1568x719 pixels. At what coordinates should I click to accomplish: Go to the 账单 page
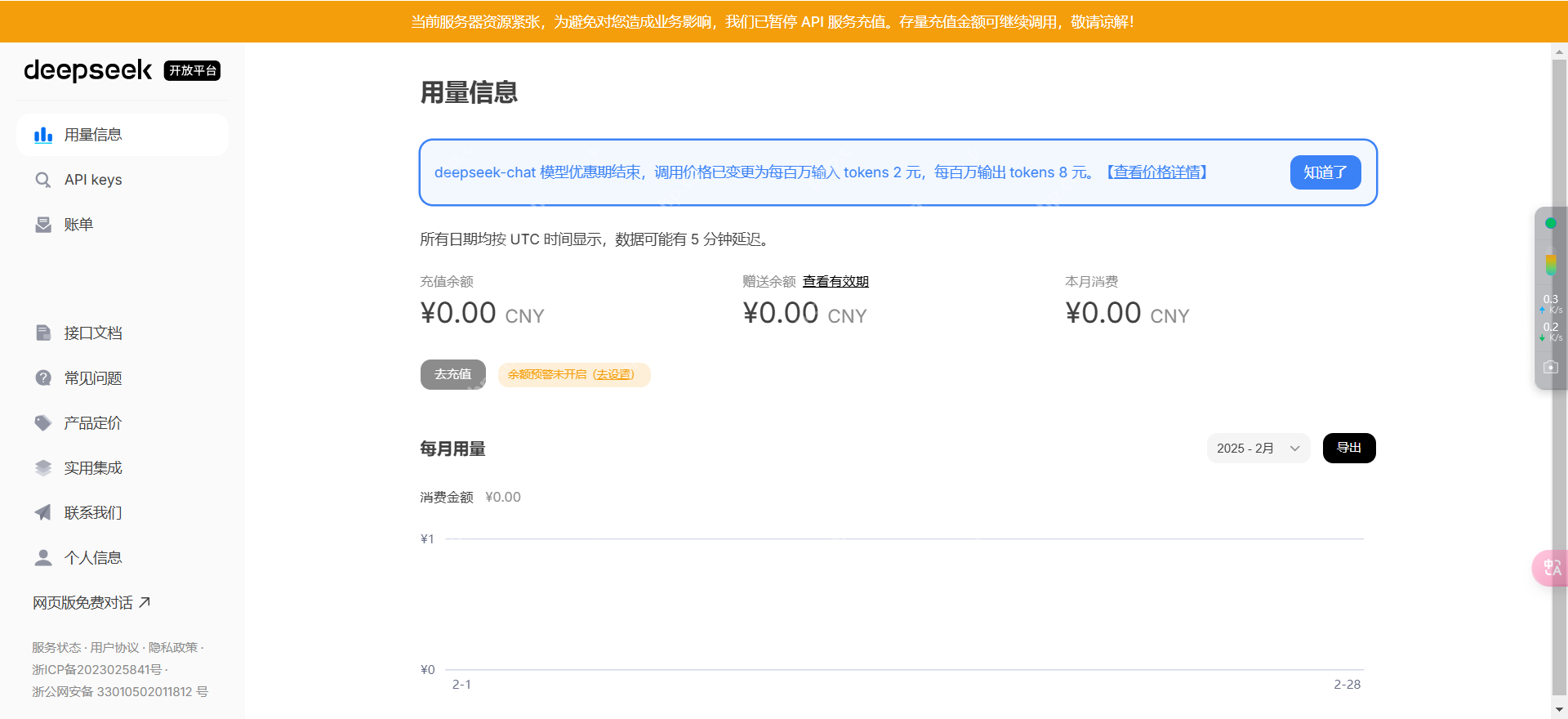pyautogui.click(x=122, y=225)
